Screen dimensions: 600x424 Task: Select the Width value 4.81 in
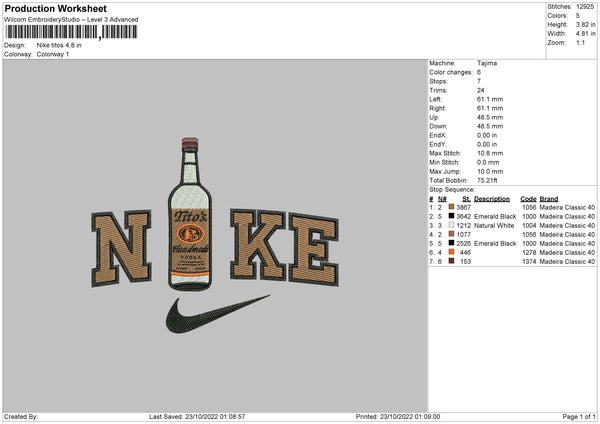586,34
